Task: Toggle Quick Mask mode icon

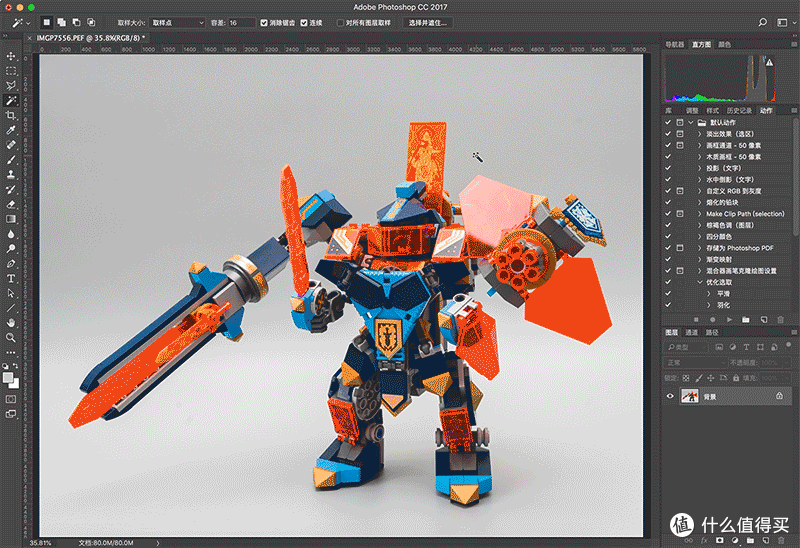Action: point(11,399)
